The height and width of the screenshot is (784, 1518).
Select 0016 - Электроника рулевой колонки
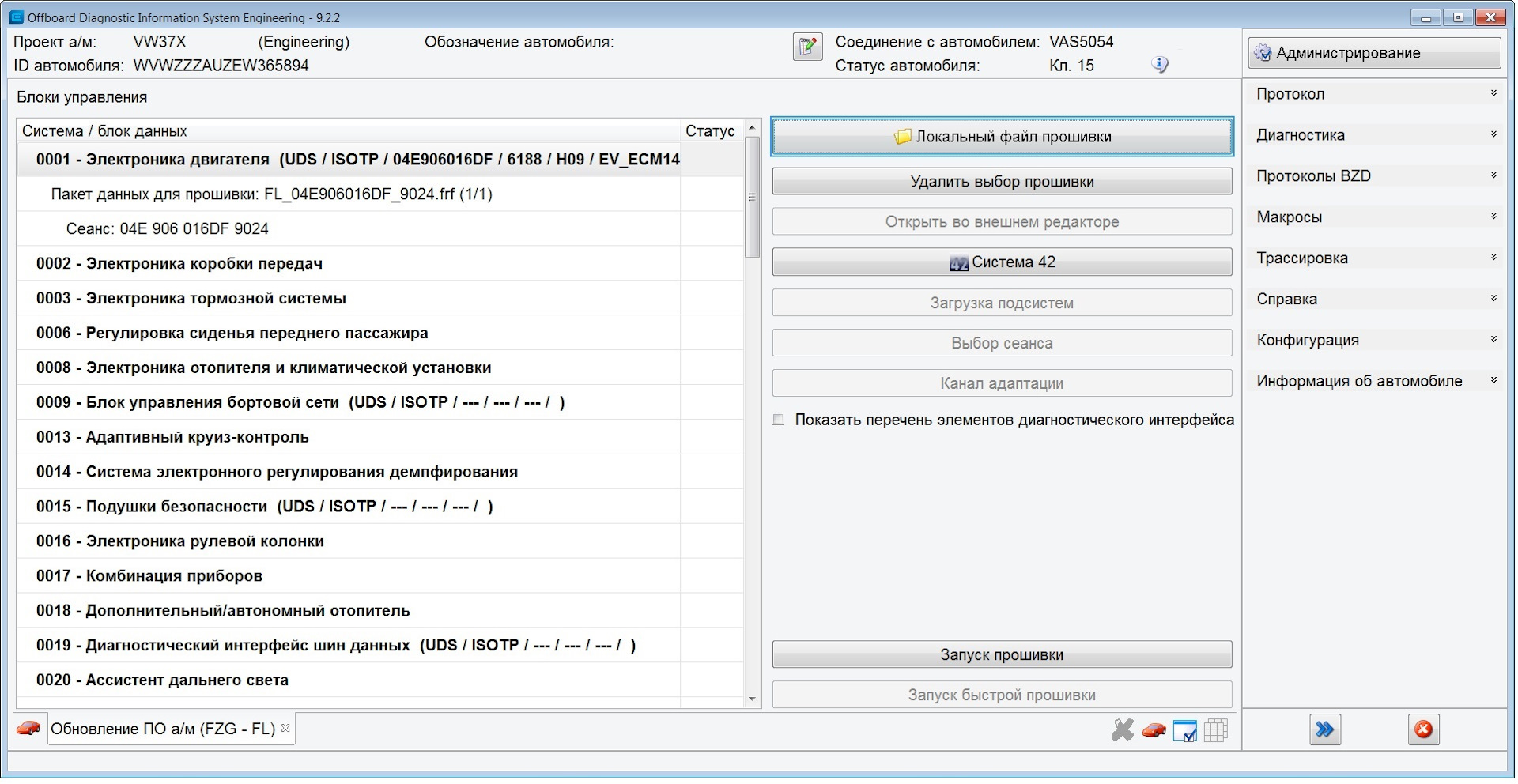click(380, 542)
